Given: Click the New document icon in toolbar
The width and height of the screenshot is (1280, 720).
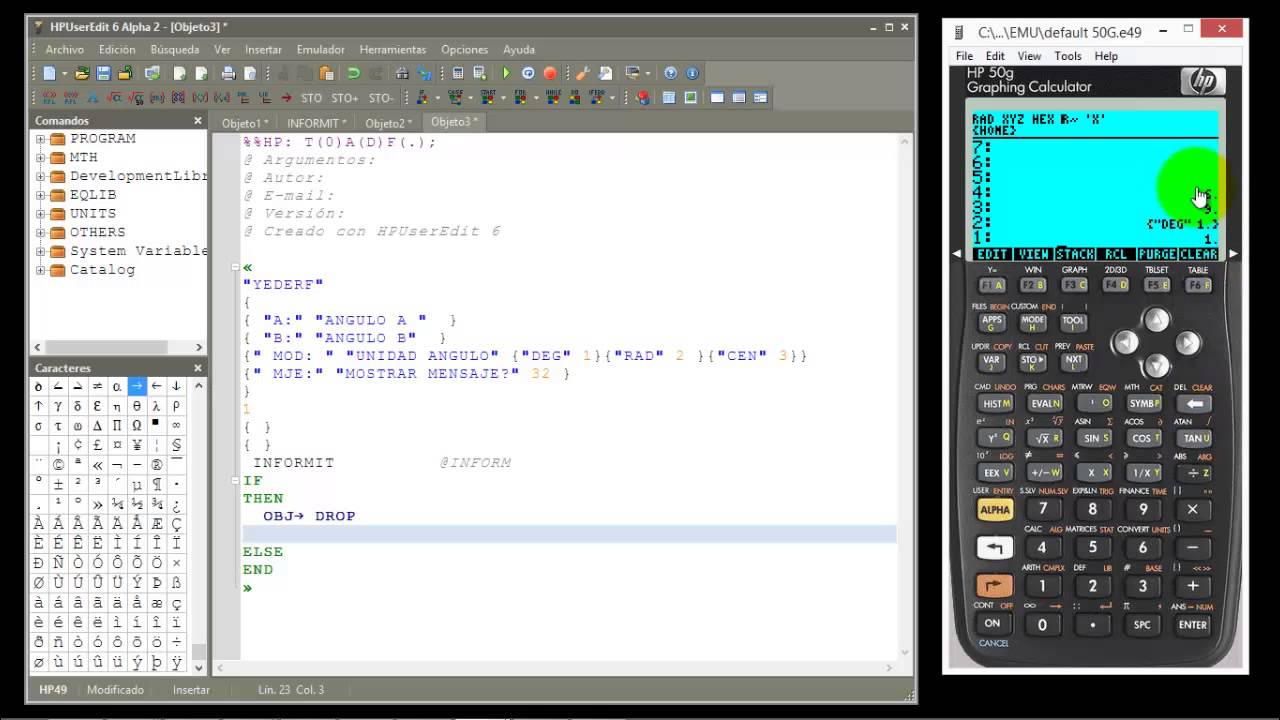Looking at the screenshot, I should click(49, 73).
